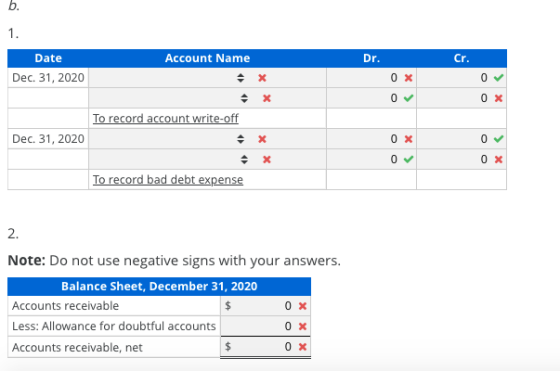Click 'Accounts receivable, net' row label
This screenshot has height=371, width=560.
(77, 347)
